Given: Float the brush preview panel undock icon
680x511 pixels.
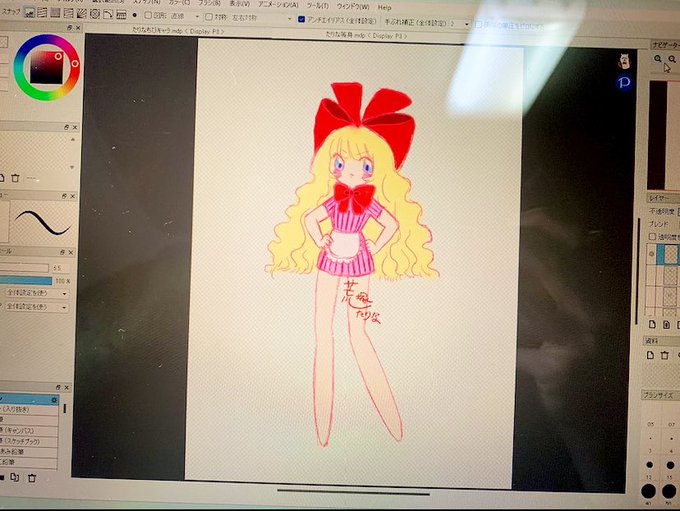Looking at the screenshot, I should [x=64, y=196].
